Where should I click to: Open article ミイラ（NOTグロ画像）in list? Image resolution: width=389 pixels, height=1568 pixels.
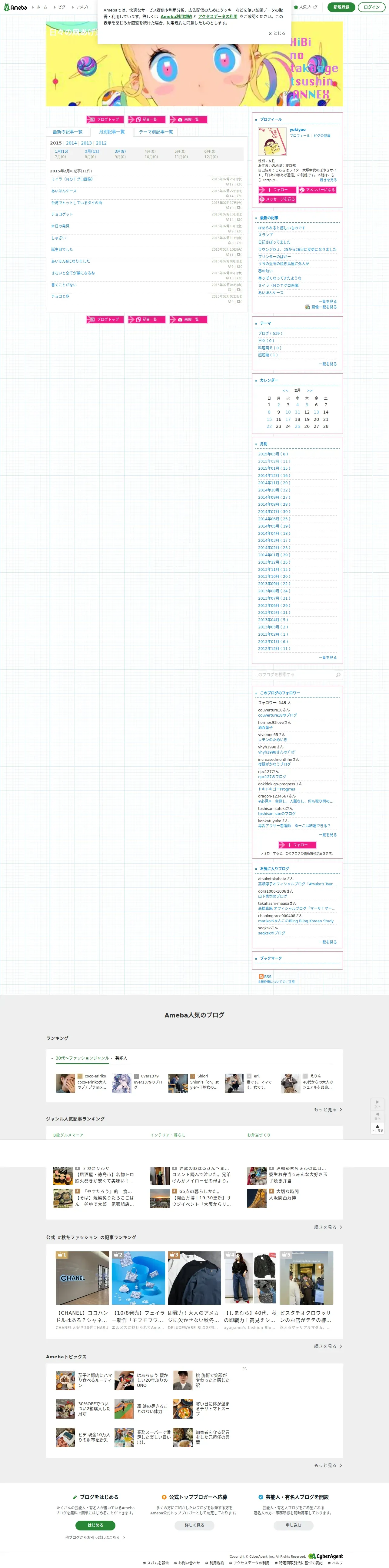coord(72,179)
